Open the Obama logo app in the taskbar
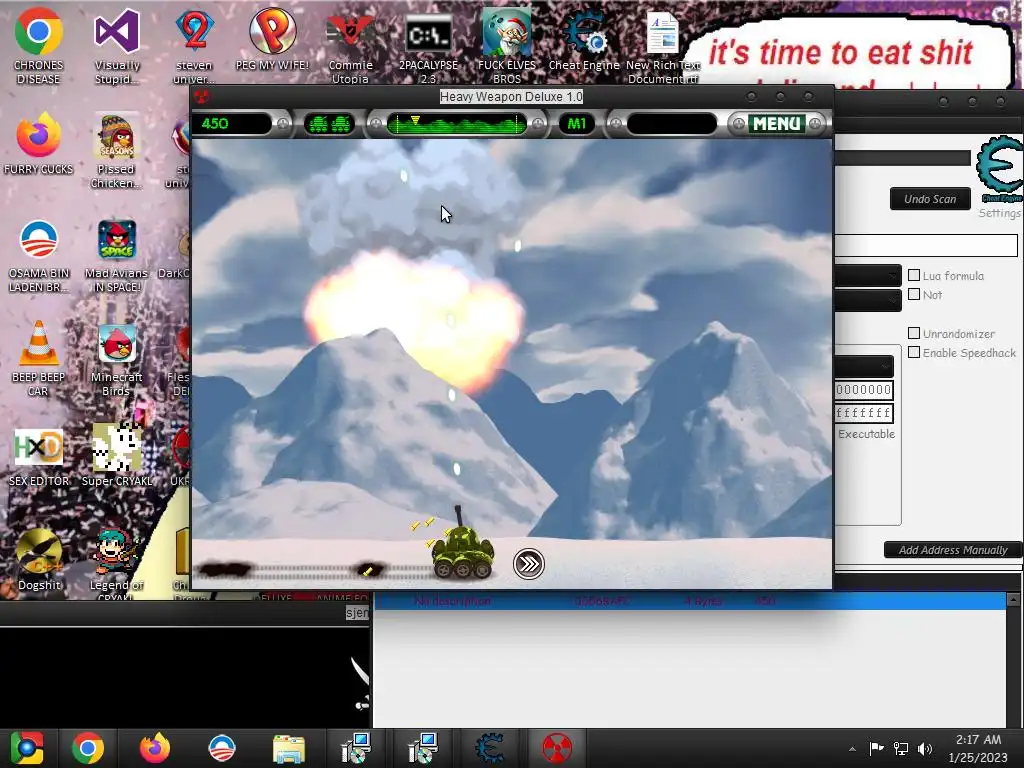 221,748
